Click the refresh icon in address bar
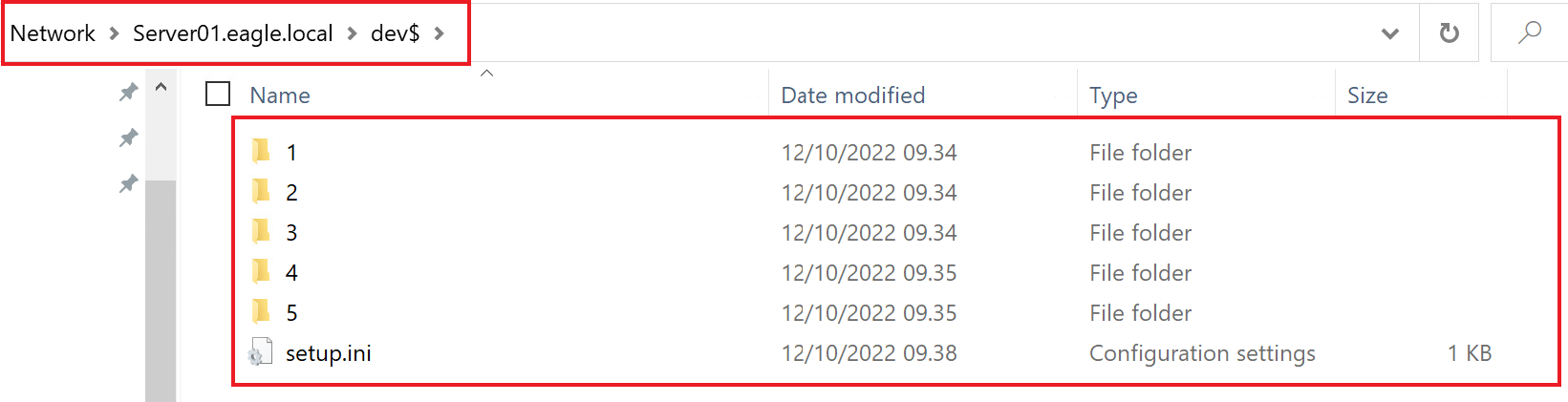The width and height of the screenshot is (1568, 402). point(1449,33)
